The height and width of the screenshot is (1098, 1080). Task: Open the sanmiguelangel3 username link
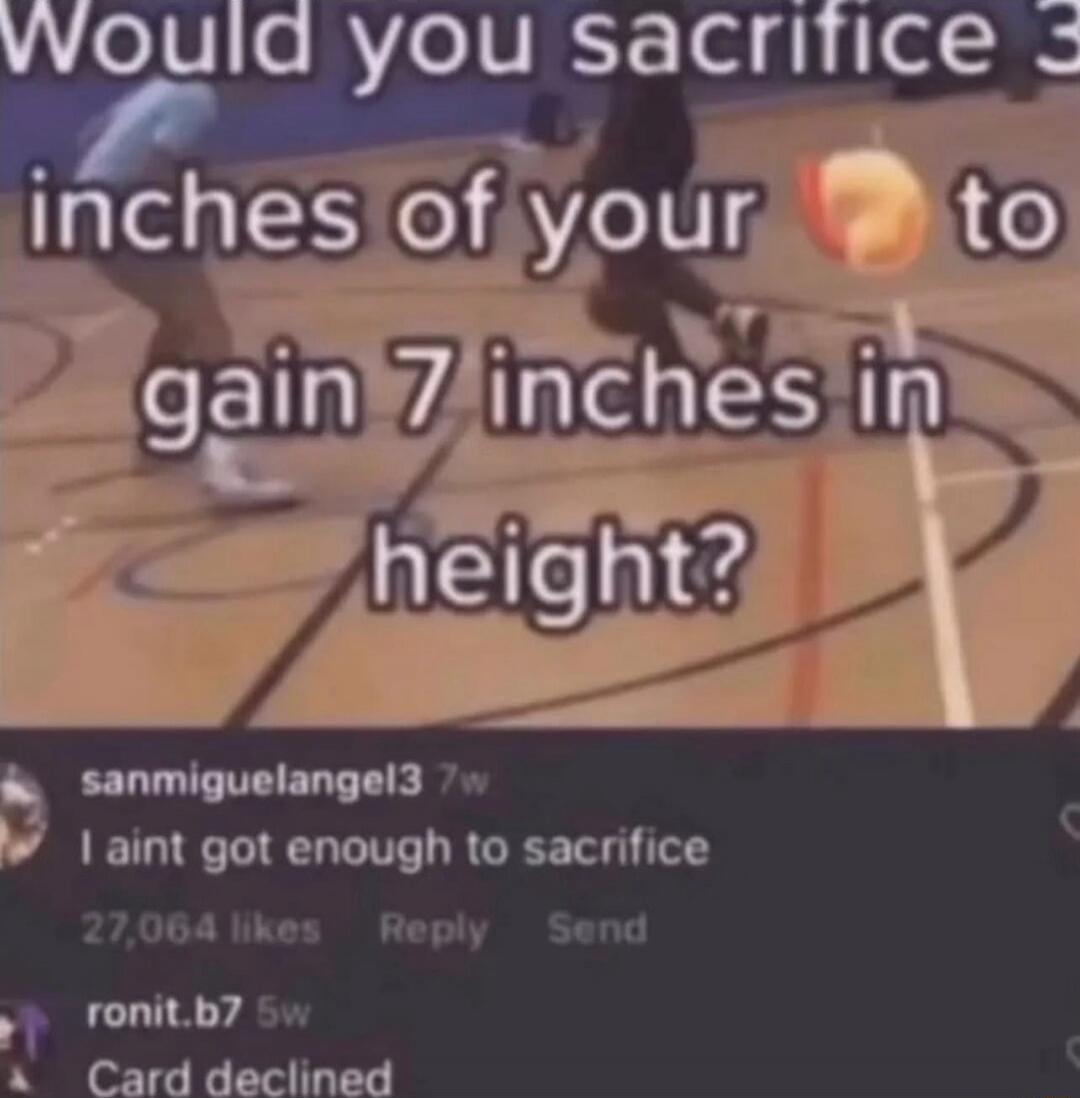pos(252,783)
